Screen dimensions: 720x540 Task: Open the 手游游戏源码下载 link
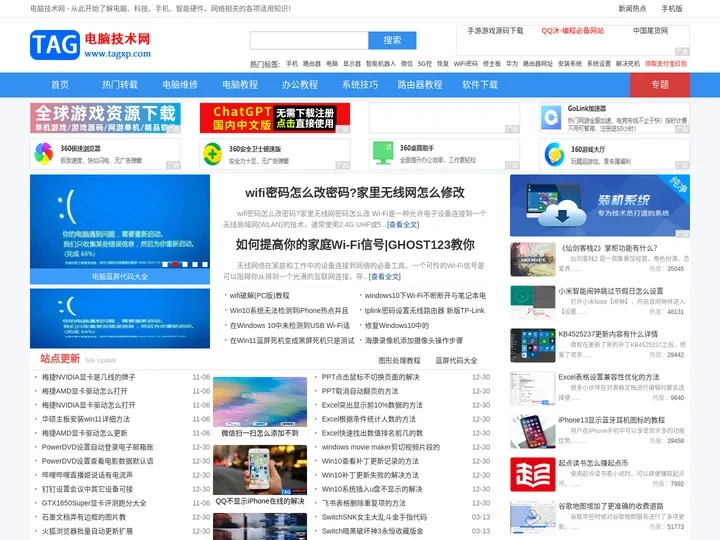(x=495, y=31)
